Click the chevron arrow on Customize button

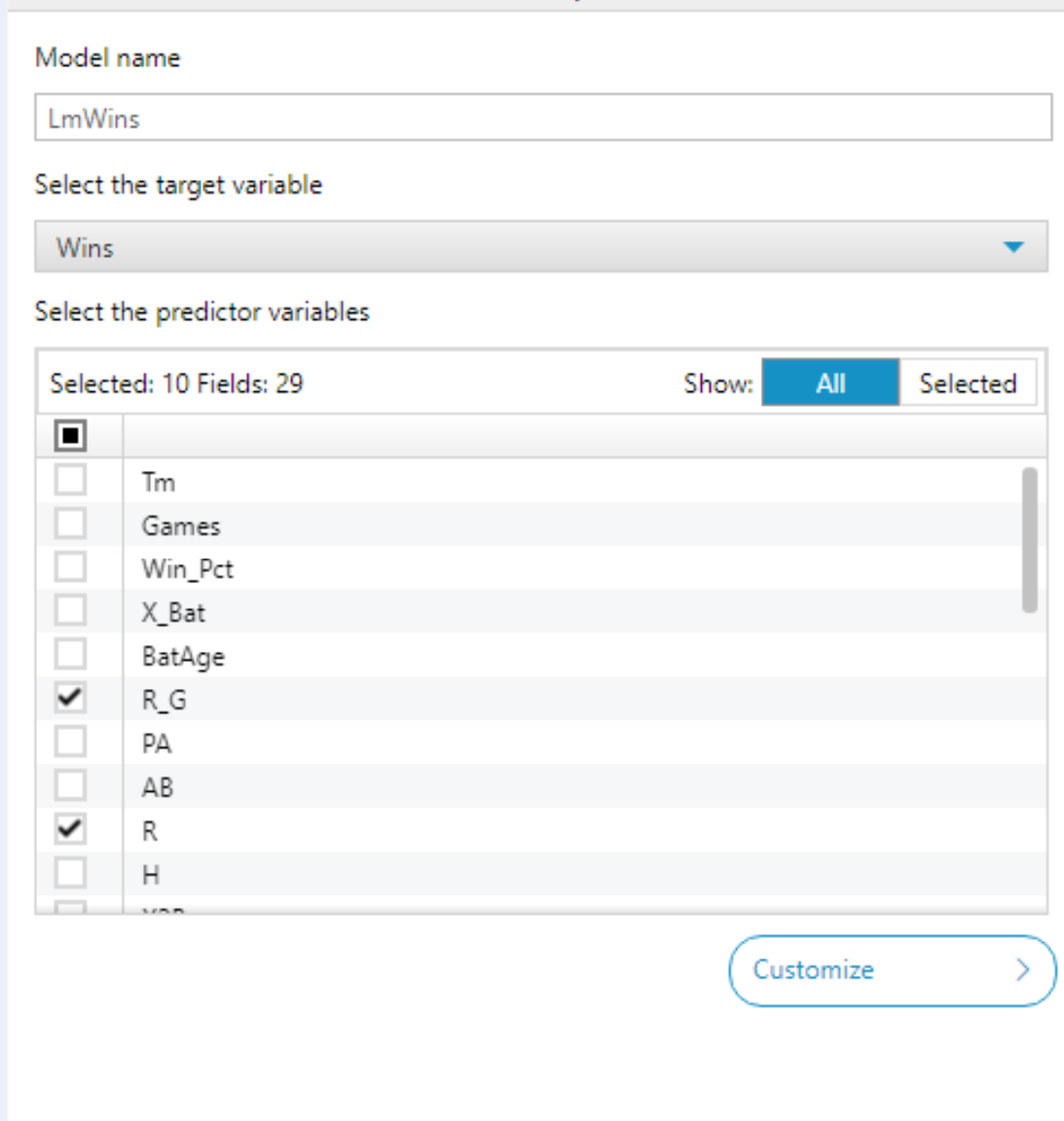pyautogui.click(x=1022, y=970)
